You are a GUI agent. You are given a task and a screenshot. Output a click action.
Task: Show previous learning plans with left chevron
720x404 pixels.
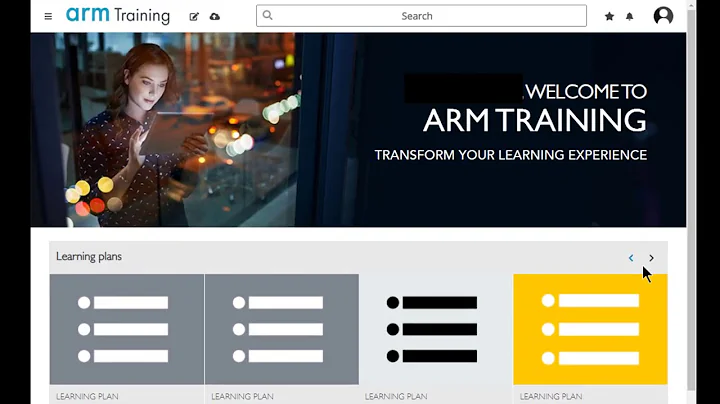pos(631,258)
